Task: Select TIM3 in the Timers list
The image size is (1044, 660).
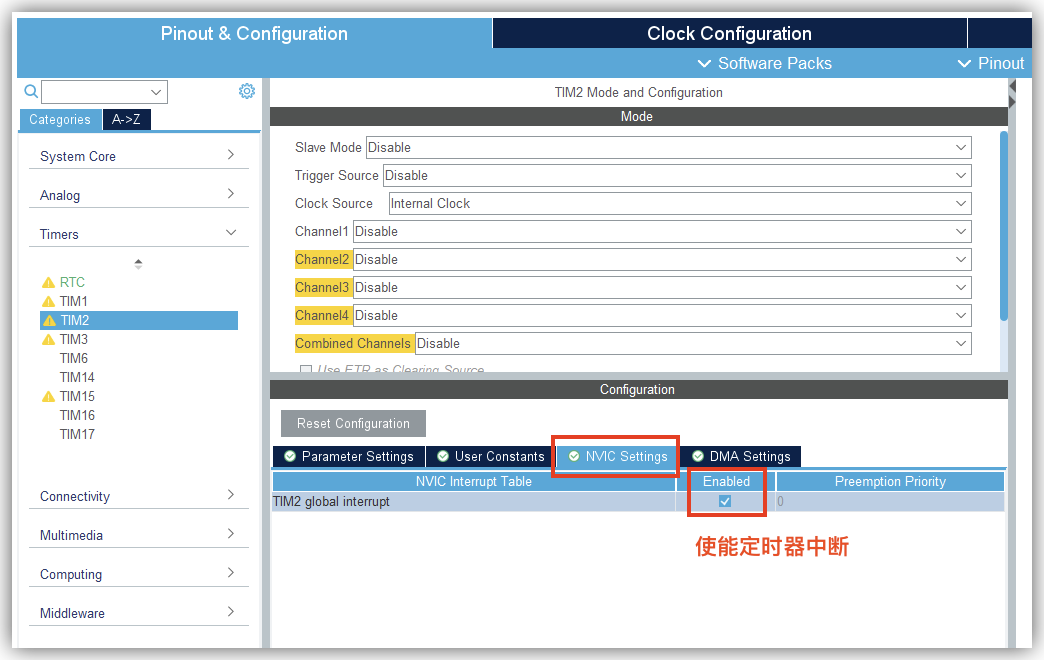Action: pyautogui.click(x=74, y=340)
